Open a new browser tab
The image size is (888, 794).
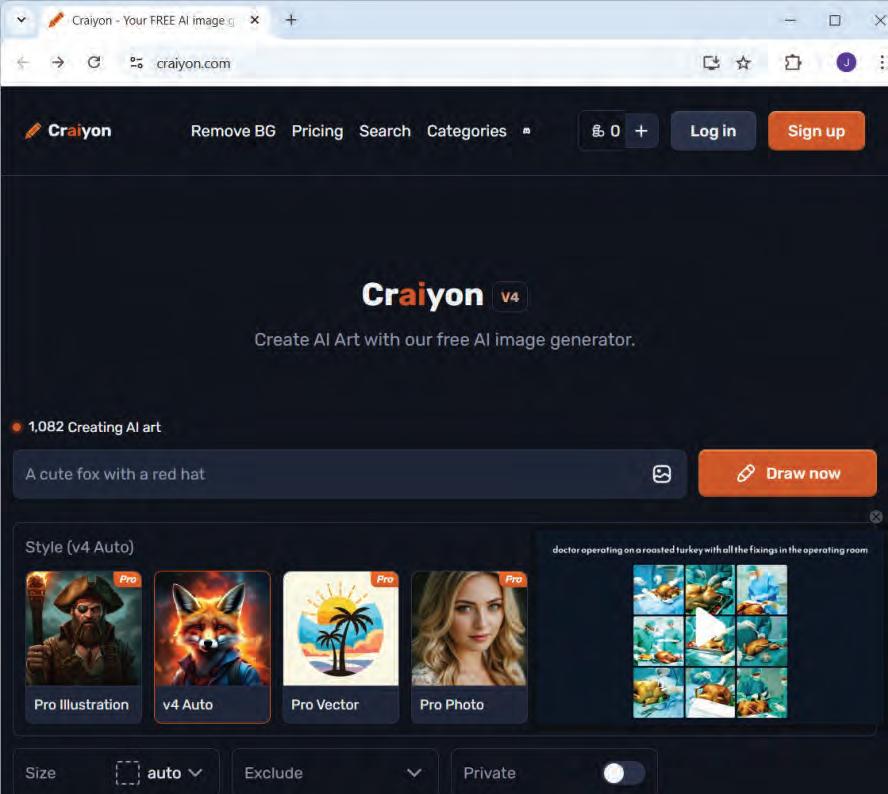tap(291, 20)
